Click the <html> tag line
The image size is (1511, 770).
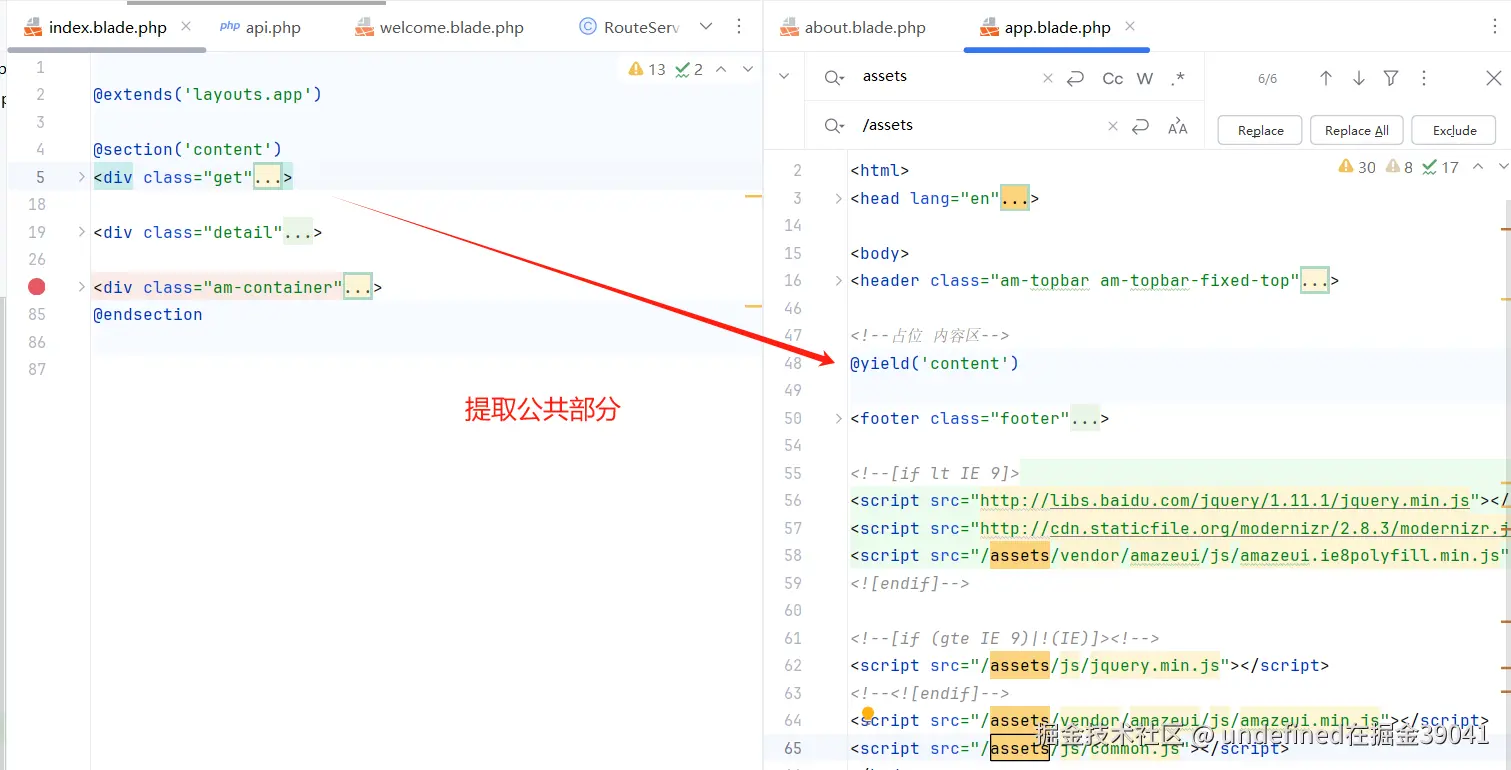[880, 170]
